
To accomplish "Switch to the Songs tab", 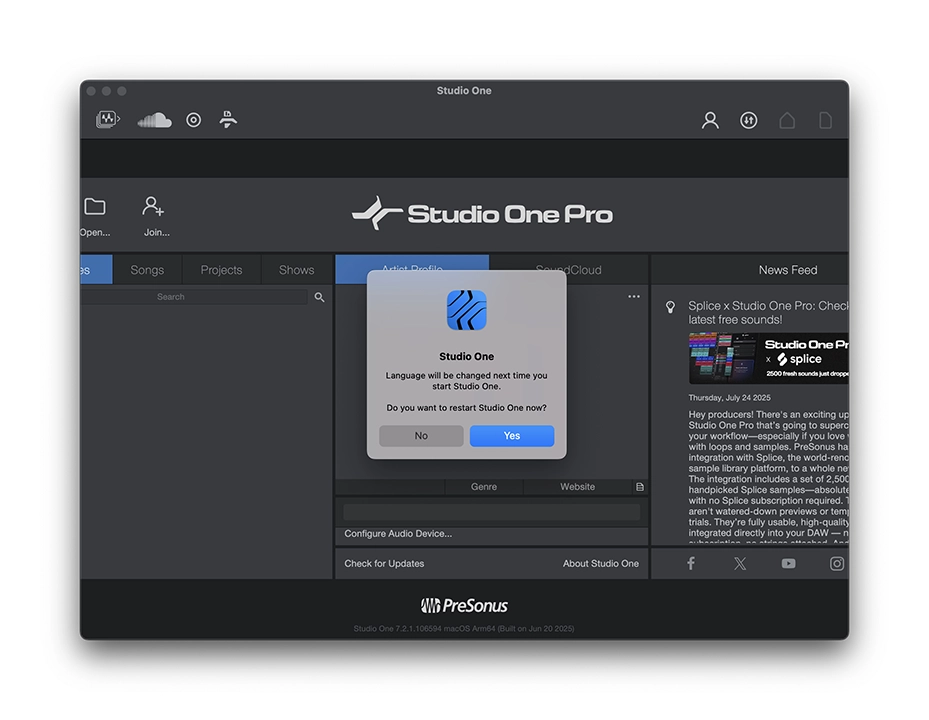I will [147, 270].
